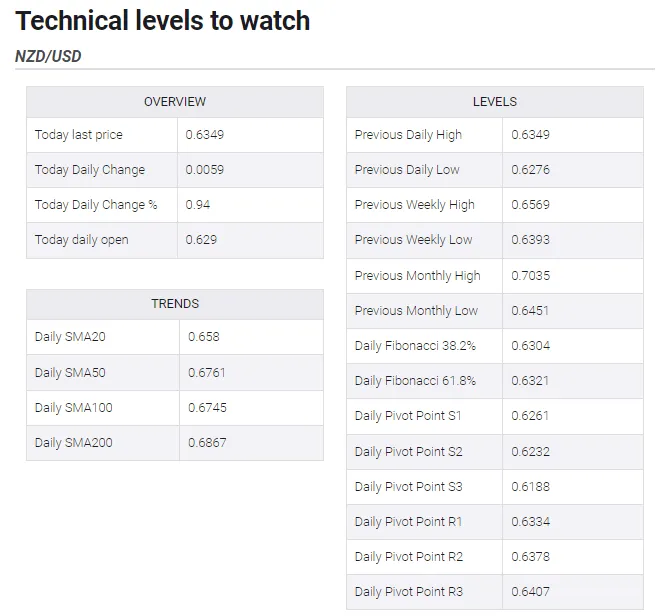This screenshot has width=669, height=616.
Task: Click the Daily SMA200 row label
Action: tap(73, 442)
